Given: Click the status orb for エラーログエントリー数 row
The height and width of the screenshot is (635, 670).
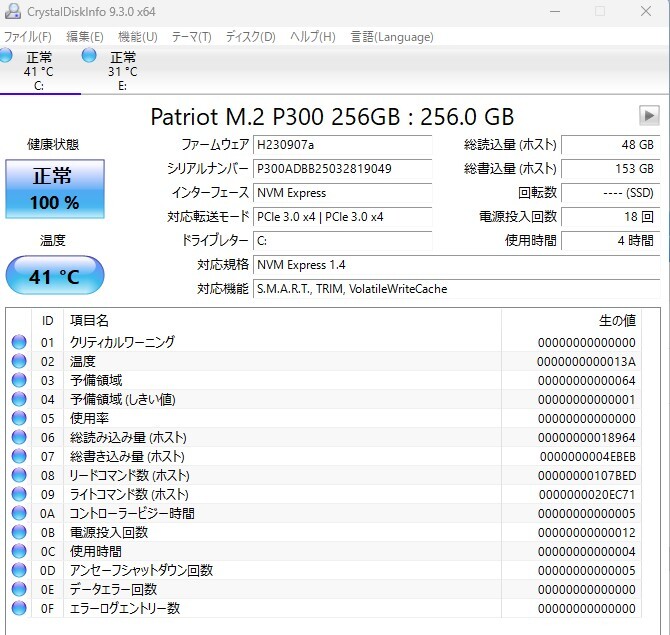Looking at the screenshot, I should 19,608.
